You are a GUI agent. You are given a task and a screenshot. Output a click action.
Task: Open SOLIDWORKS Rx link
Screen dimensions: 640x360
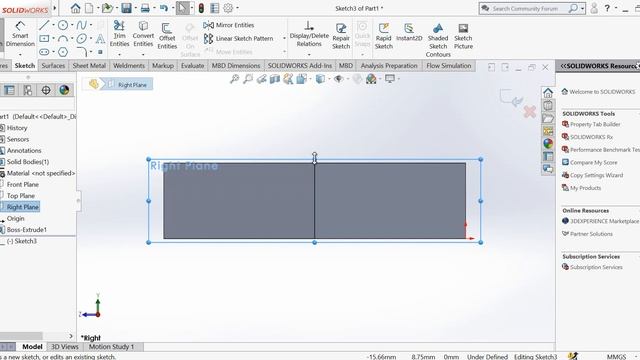[591, 137]
